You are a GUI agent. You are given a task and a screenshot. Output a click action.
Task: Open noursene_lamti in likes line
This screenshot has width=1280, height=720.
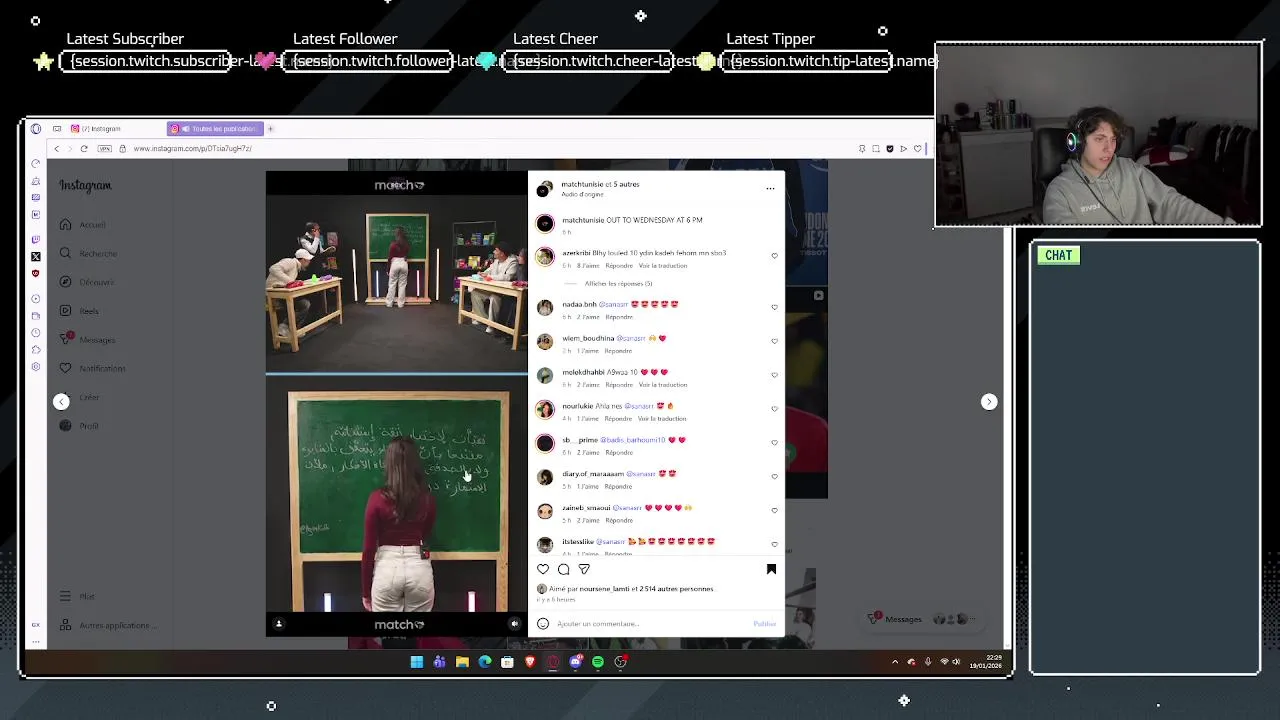[x=604, y=589]
